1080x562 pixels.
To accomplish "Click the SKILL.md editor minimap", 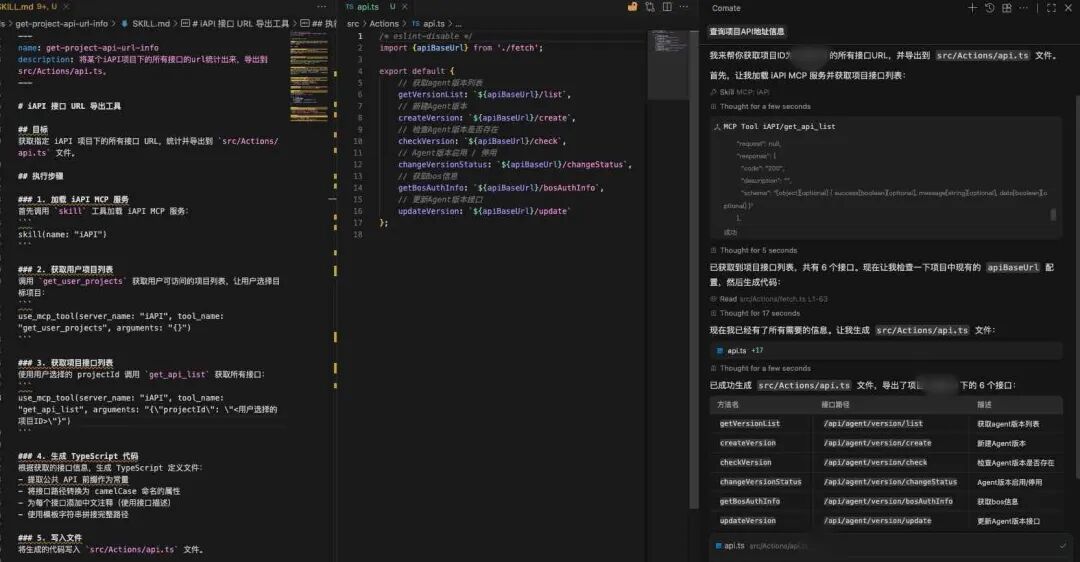I will 309,76.
